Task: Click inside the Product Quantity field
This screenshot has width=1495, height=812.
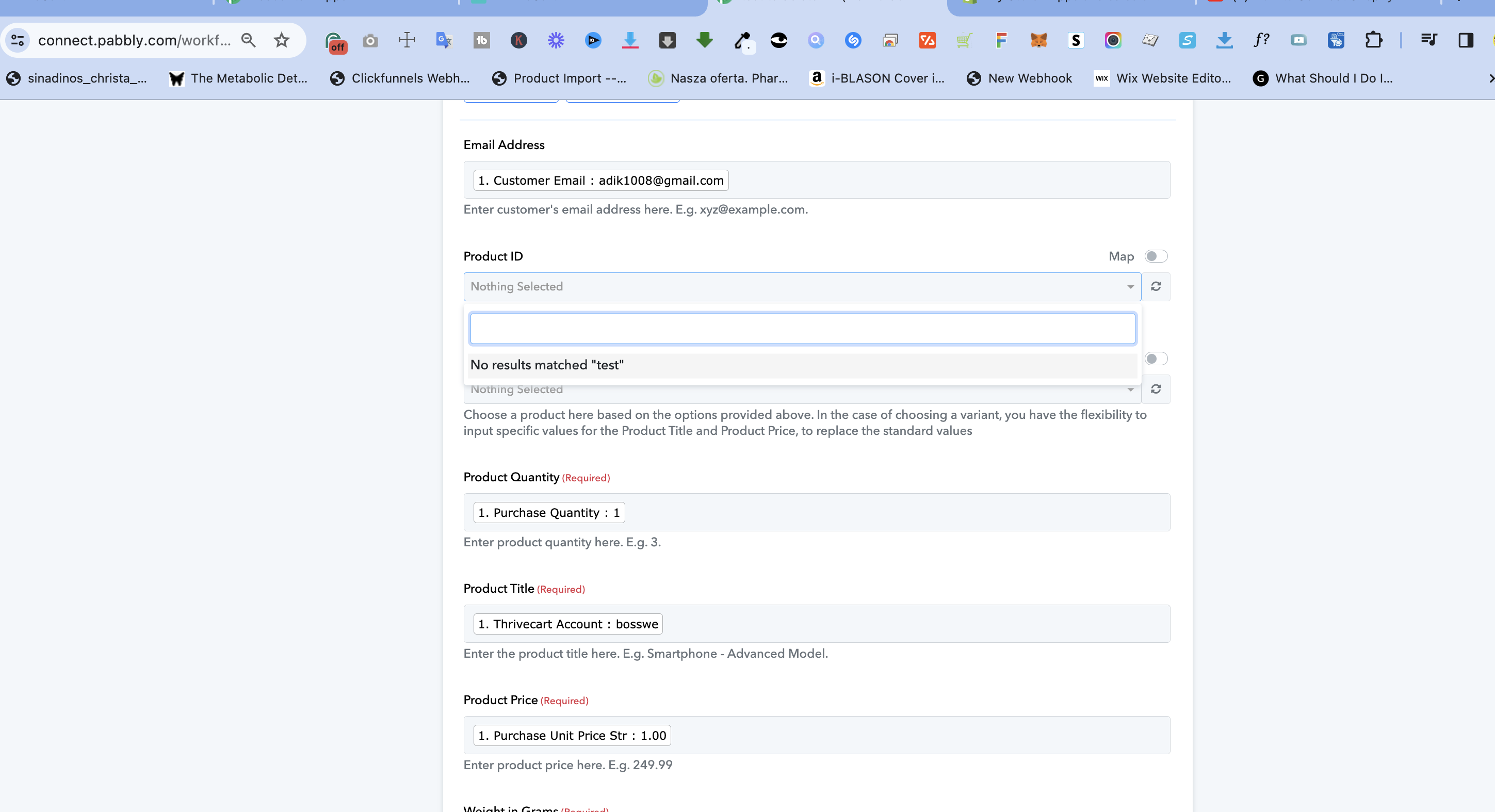Action: coord(817,512)
